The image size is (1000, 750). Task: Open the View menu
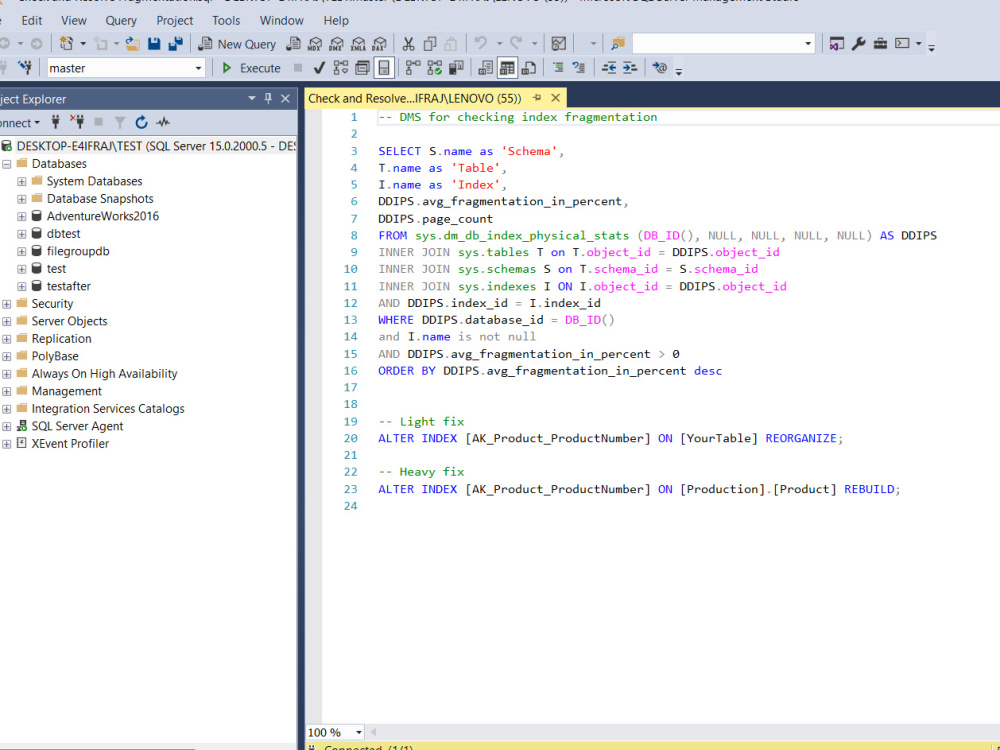click(73, 20)
